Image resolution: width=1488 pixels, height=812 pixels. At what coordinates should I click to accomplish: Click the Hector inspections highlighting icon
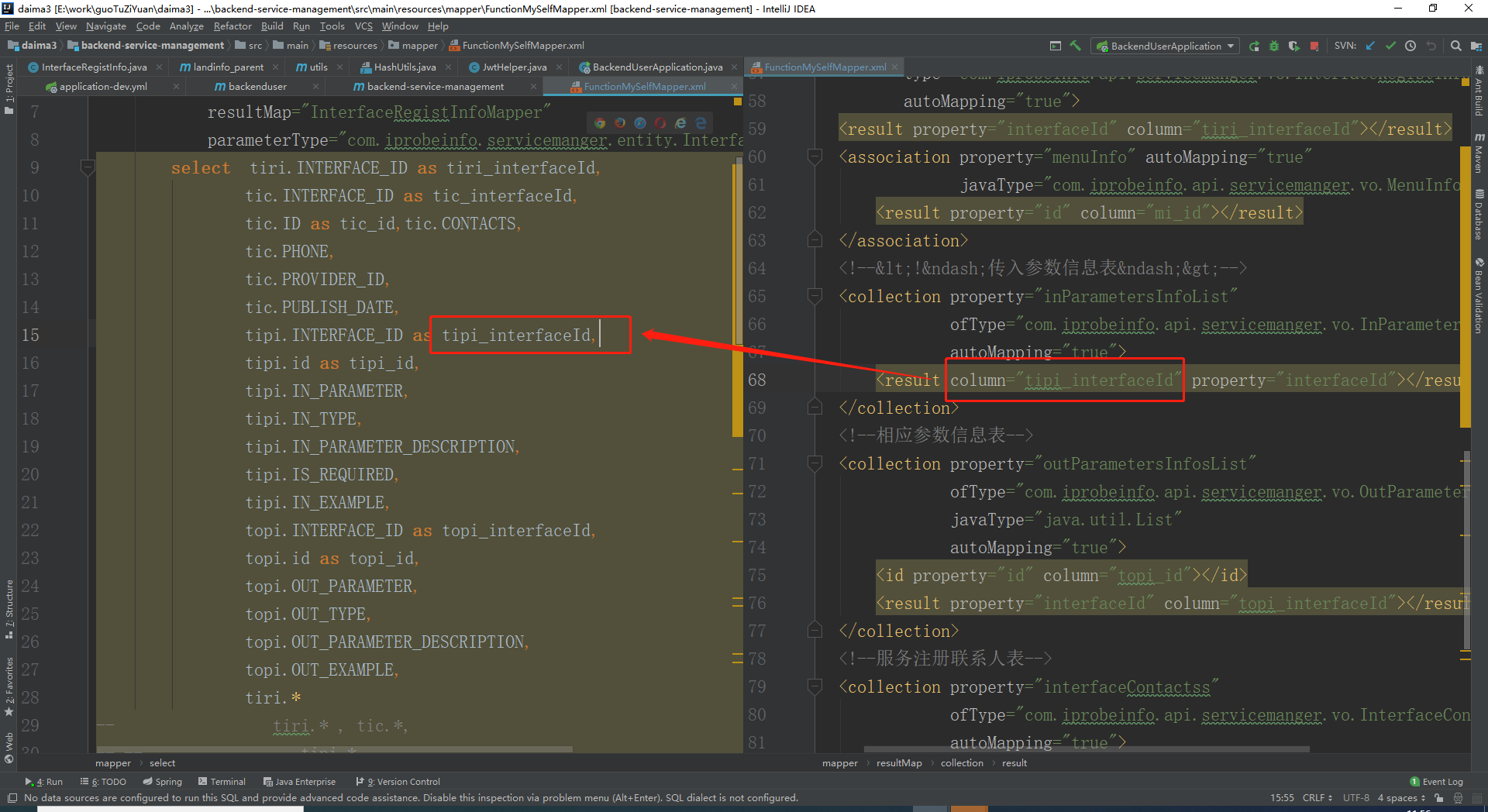1459,798
